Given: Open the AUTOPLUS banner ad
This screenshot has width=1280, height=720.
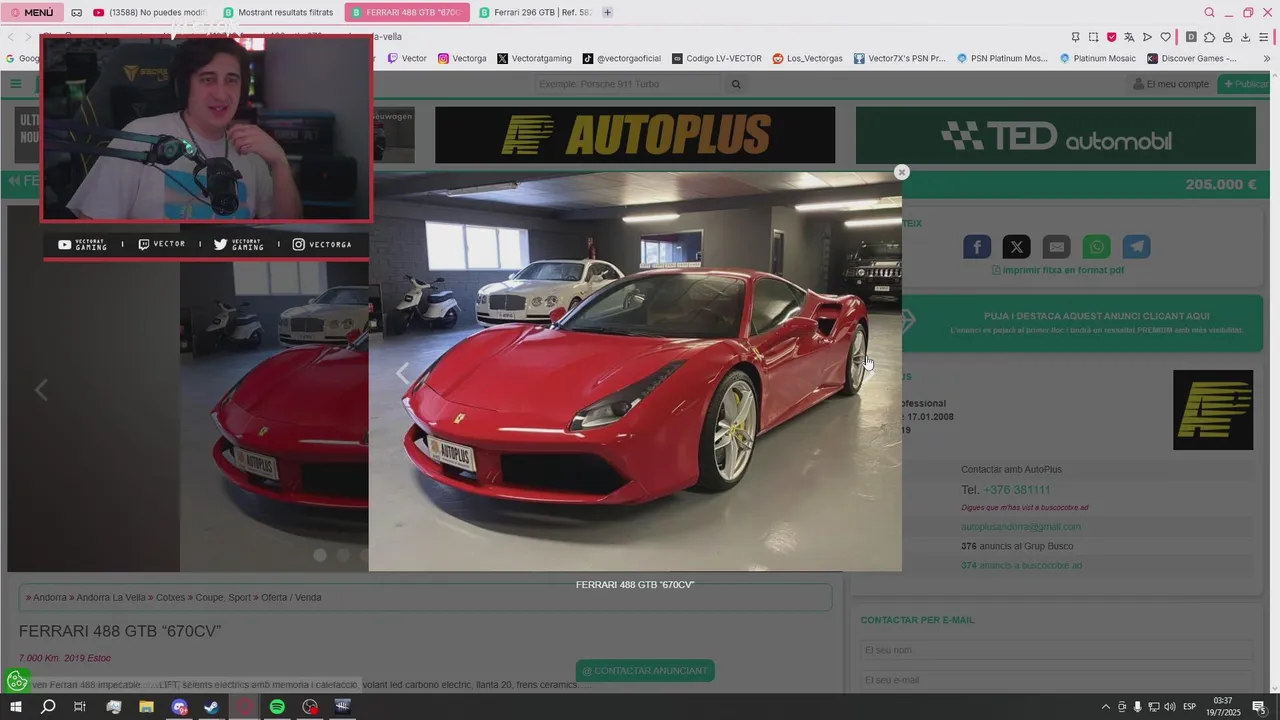Looking at the screenshot, I should pyautogui.click(x=635, y=135).
